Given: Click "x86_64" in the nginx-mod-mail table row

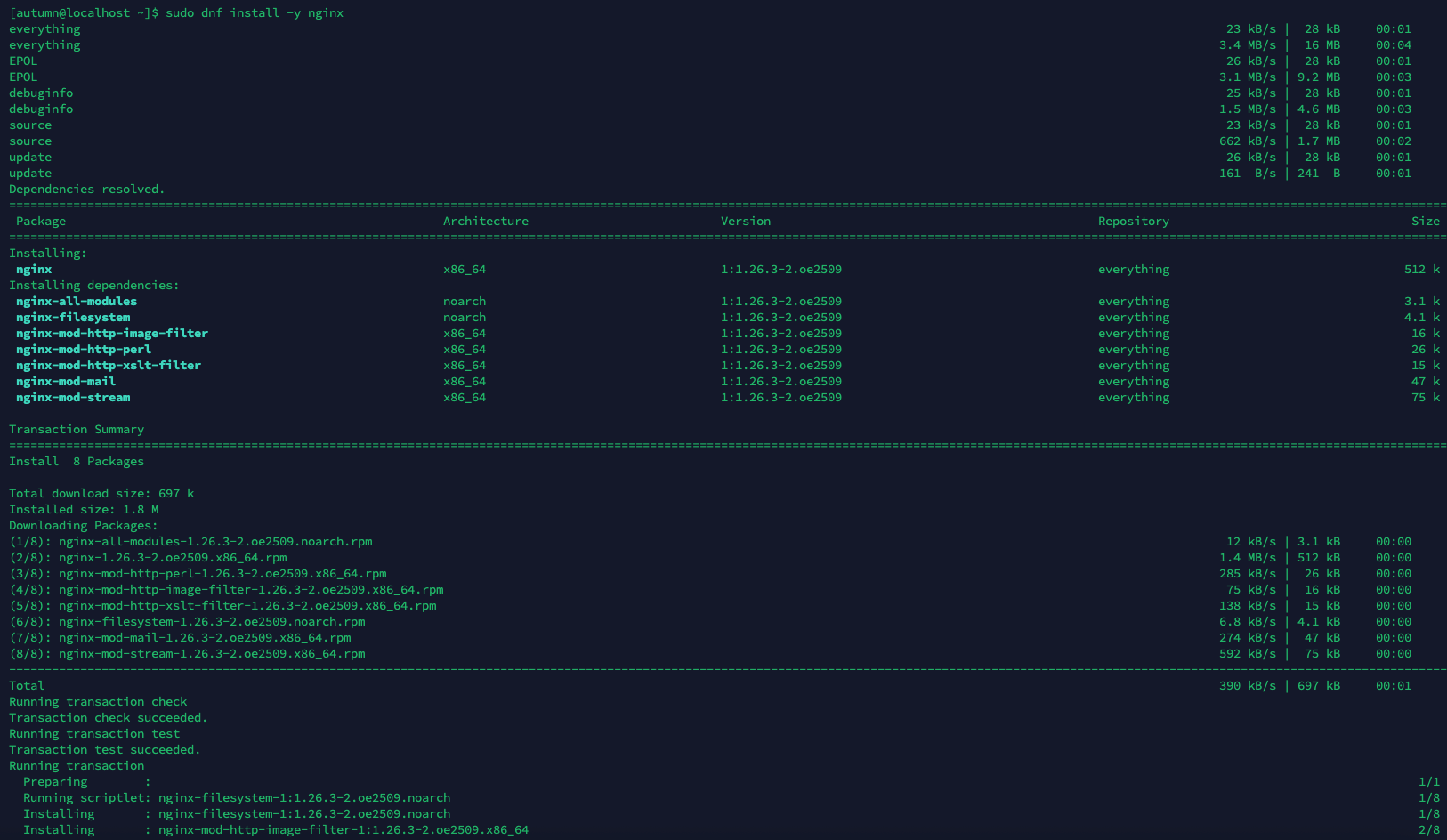Looking at the screenshot, I should 465,382.
